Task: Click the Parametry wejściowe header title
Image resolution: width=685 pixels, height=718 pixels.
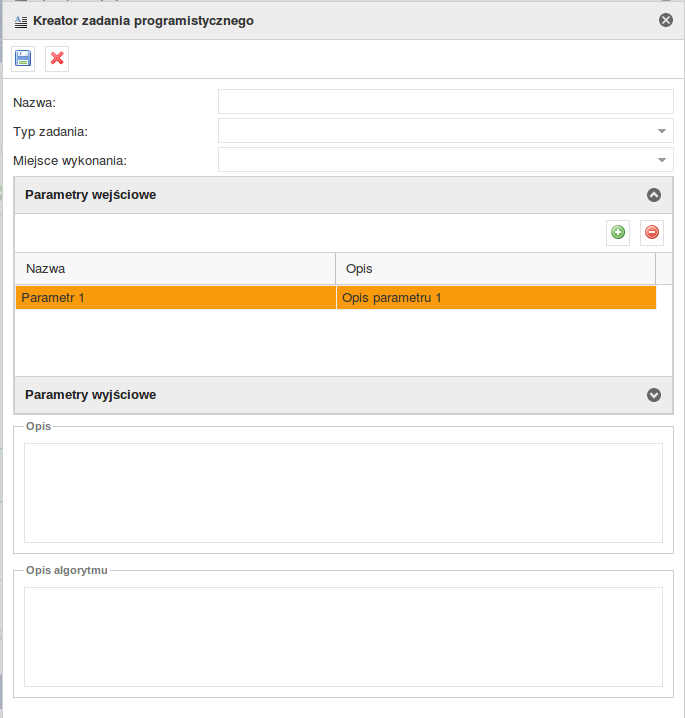Action: pos(91,195)
